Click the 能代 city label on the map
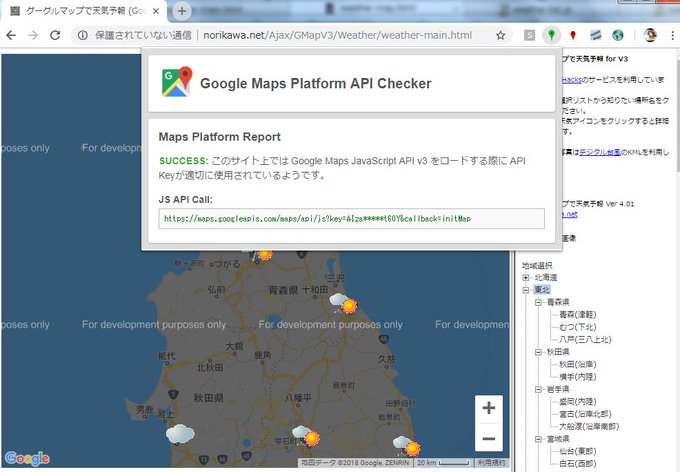The height and width of the screenshot is (472, 680). click(x=167, y=357)
